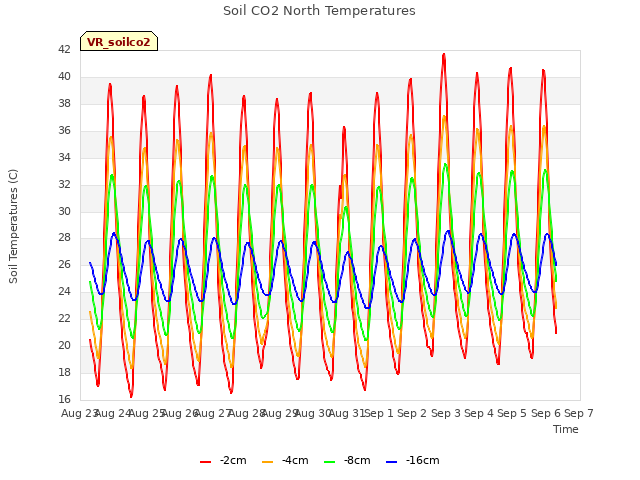Click the 32 y-axis tick label
Viewport: 640px width, 480px height.
click(64, 184)
